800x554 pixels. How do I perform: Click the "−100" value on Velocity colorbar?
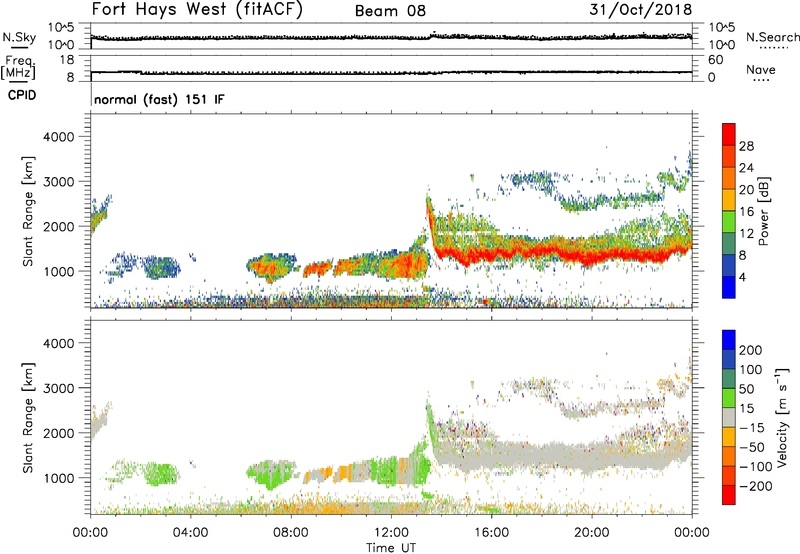[756, 466]
